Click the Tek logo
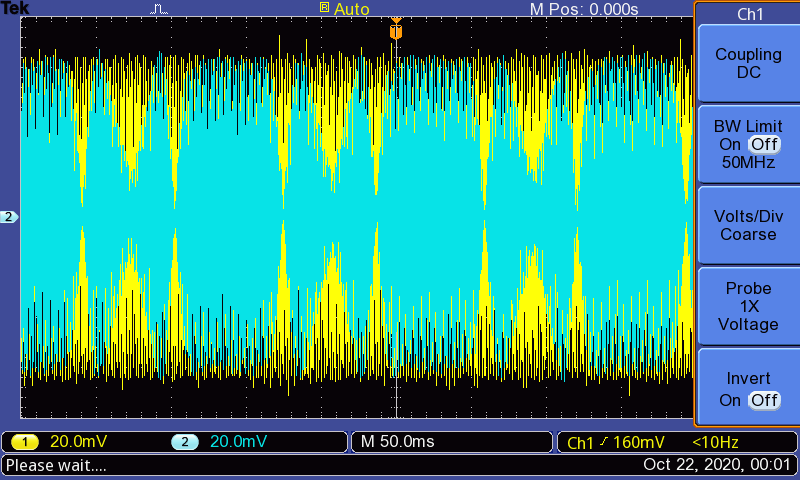The height and width of the screenshot is (480, 800). 15,8
